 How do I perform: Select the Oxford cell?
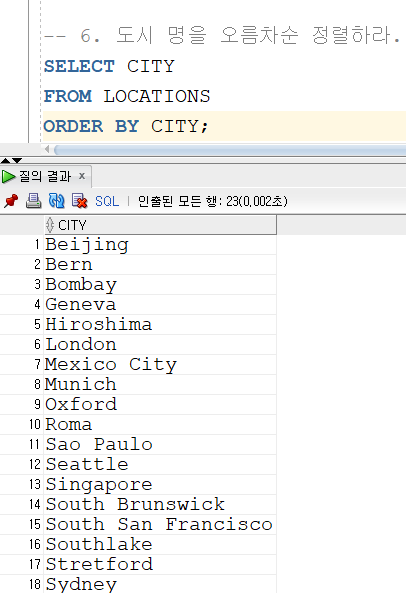click(x=160, y=405)
